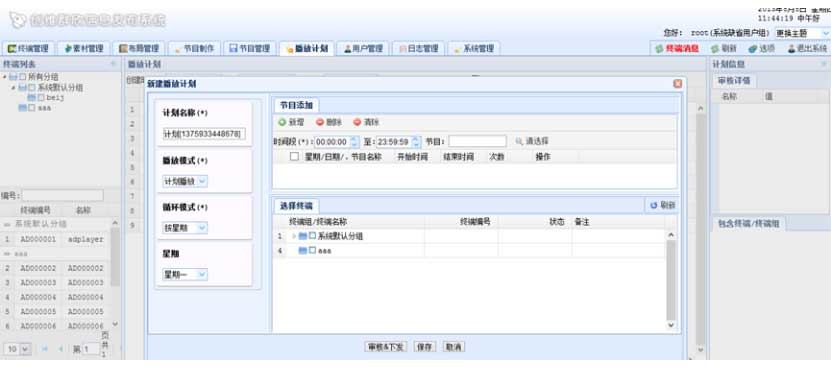Go to the 节目制作 tab
Viewport: 831px width, 367px height.
coord(194,48)
